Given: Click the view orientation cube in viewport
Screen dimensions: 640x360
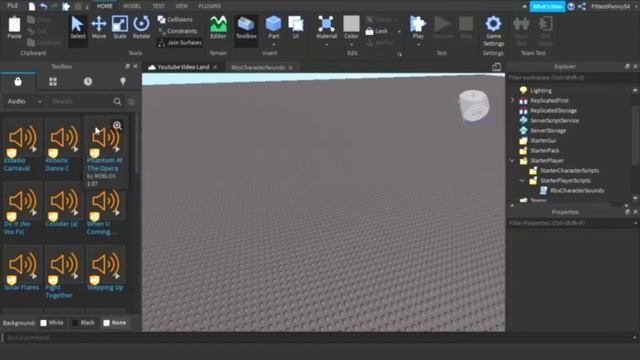Looking at the screenshot, I should [x=473, y=106].
